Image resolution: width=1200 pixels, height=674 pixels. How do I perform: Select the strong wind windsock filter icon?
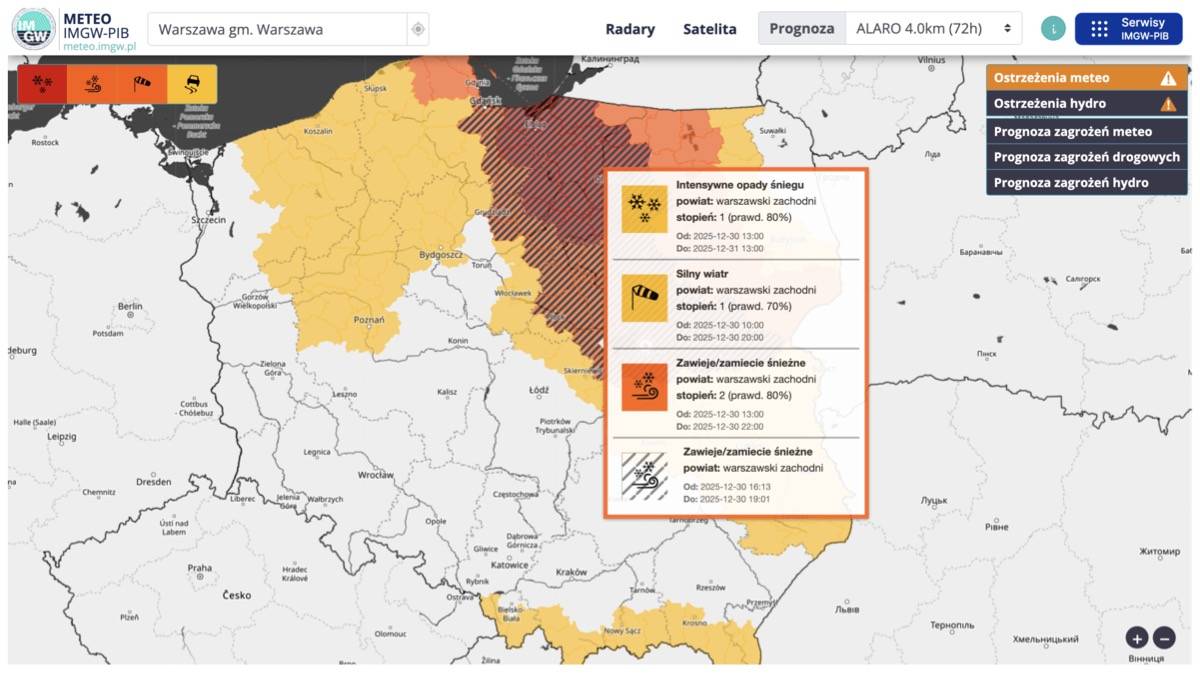142,84
